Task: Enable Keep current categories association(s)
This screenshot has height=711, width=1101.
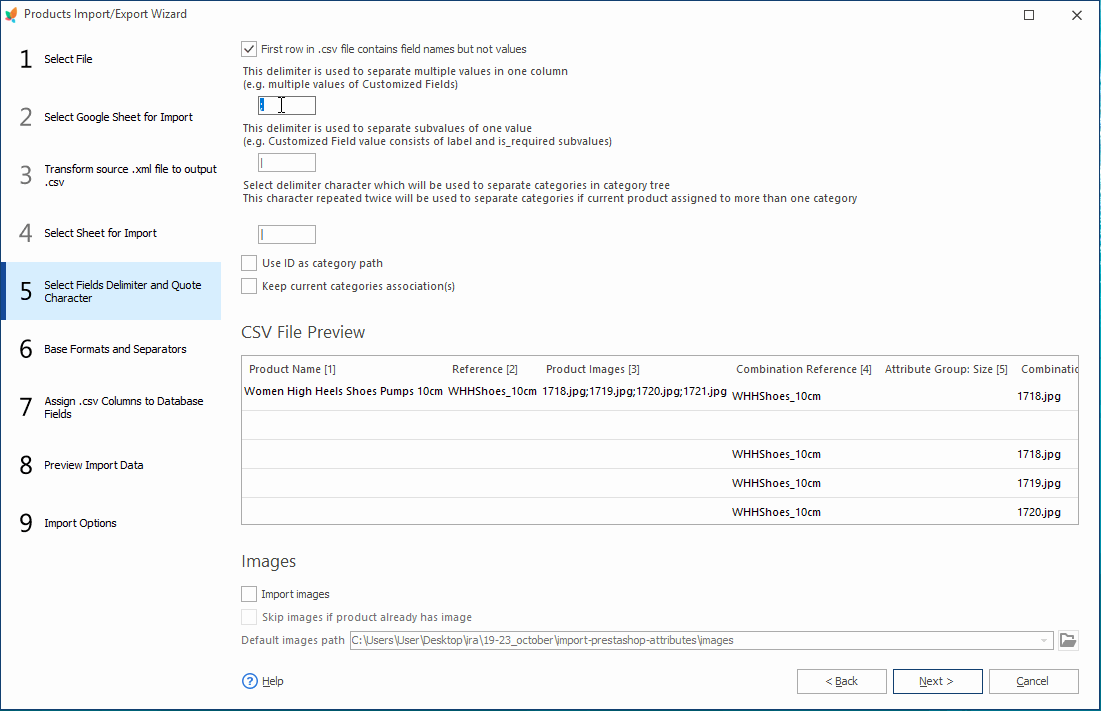Action: point(249,286)
